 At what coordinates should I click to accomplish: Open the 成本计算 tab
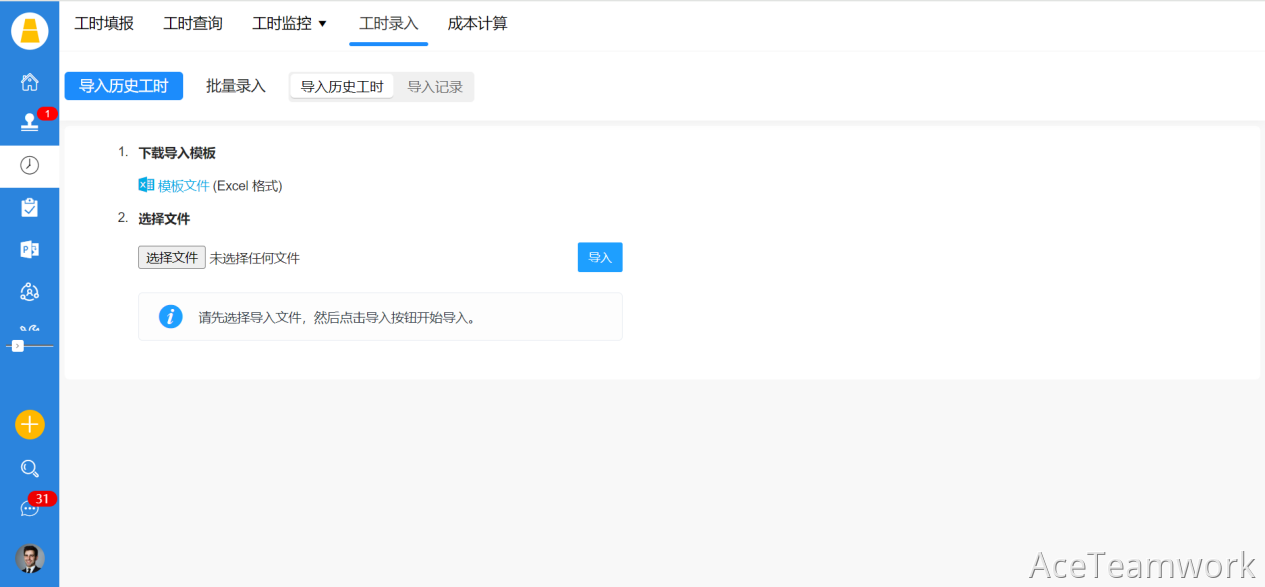point(477,23)
